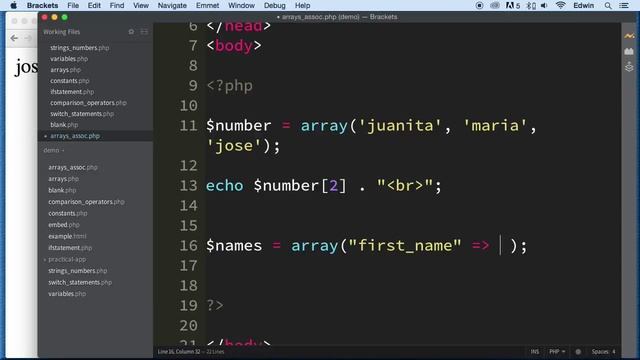
Task: Open Extension Manager brick icon
Action: [629, 51]
